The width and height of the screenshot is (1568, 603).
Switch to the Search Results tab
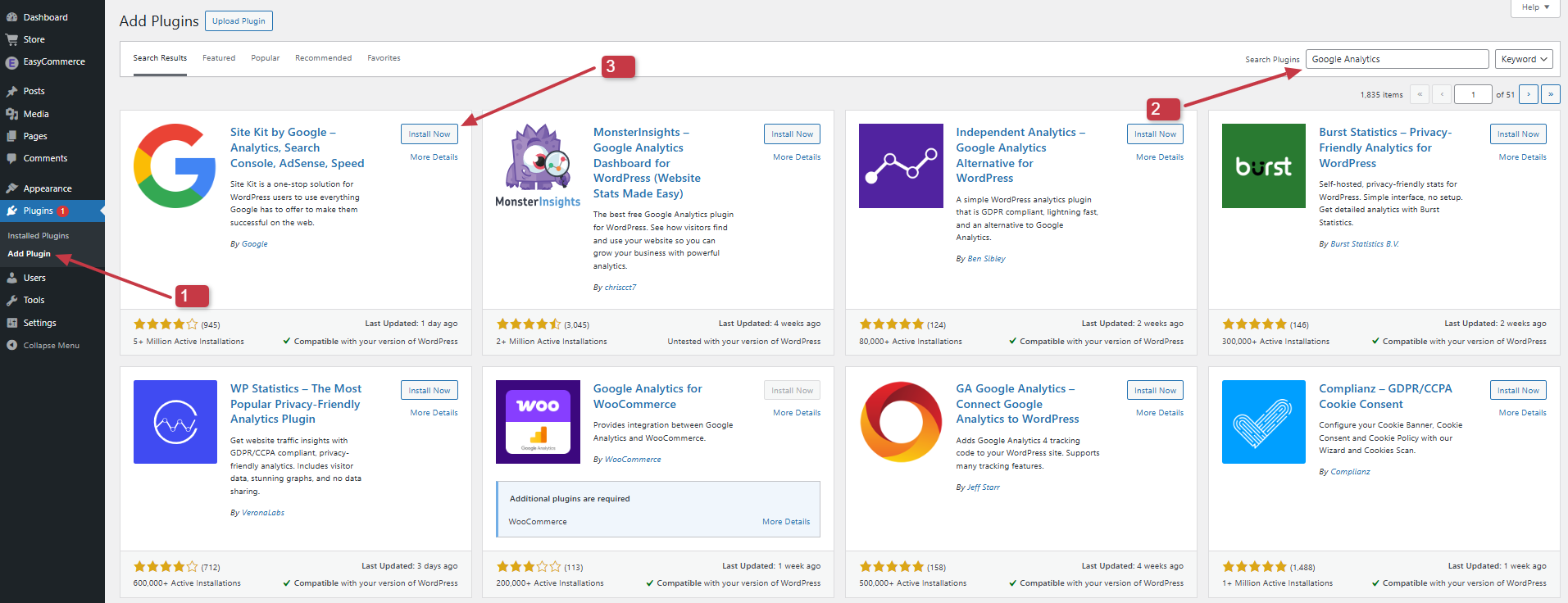pos(160,58)
